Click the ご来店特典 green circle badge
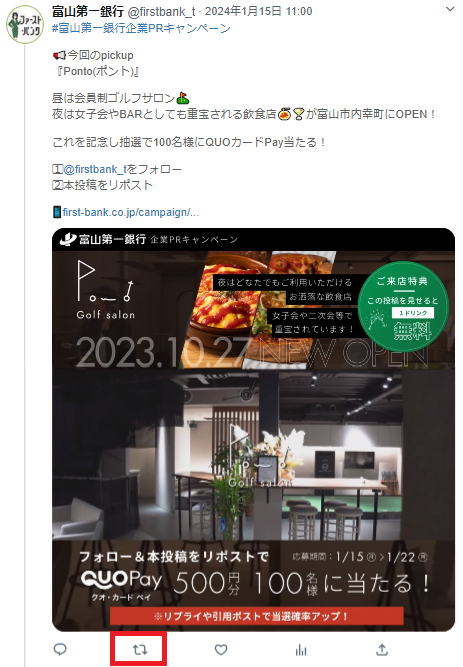 coord(403,306)
